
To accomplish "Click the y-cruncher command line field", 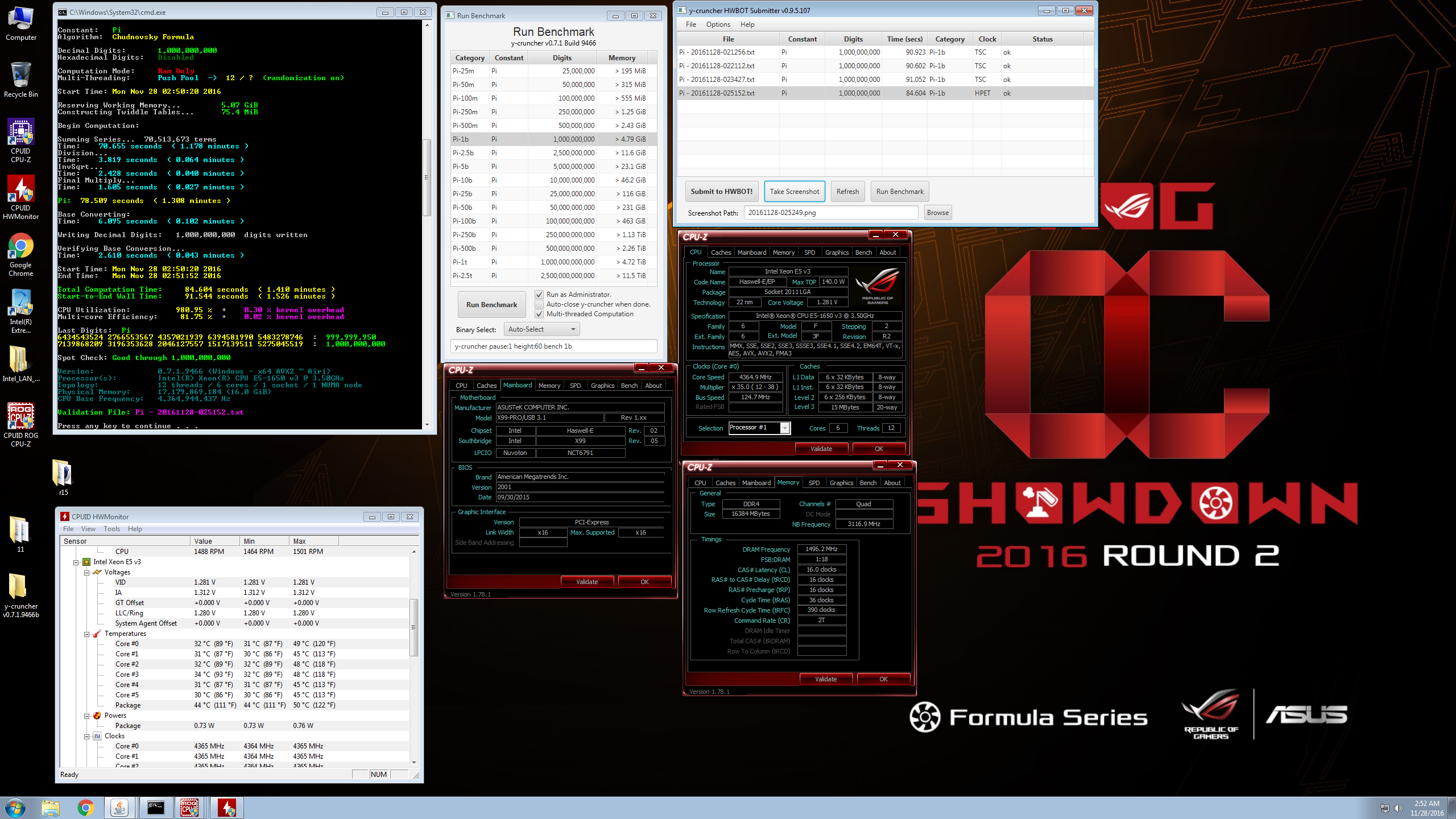I will pyautogui.click(x=554, y=346).
